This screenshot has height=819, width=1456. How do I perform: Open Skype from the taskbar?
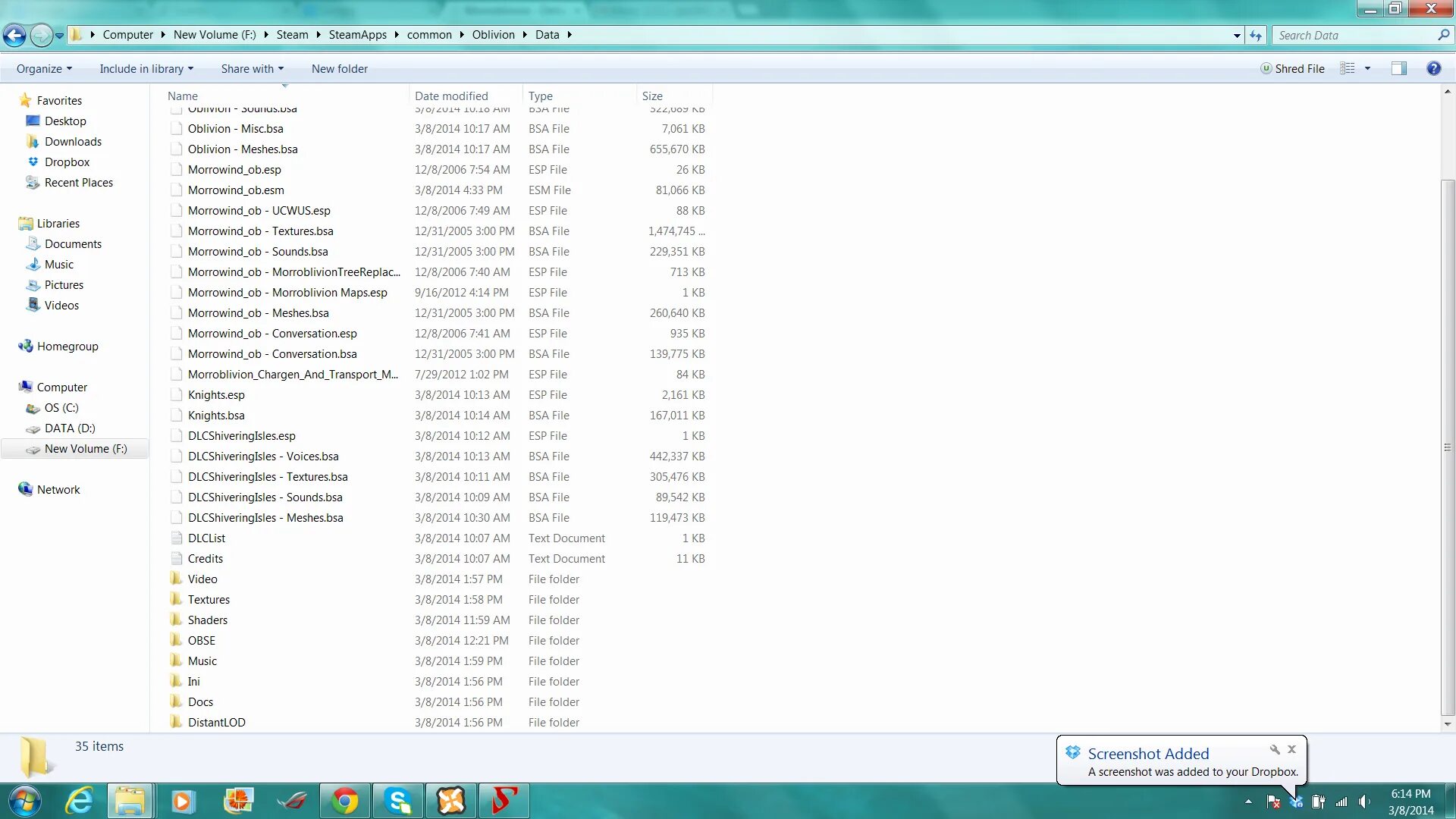click(398, 801)
